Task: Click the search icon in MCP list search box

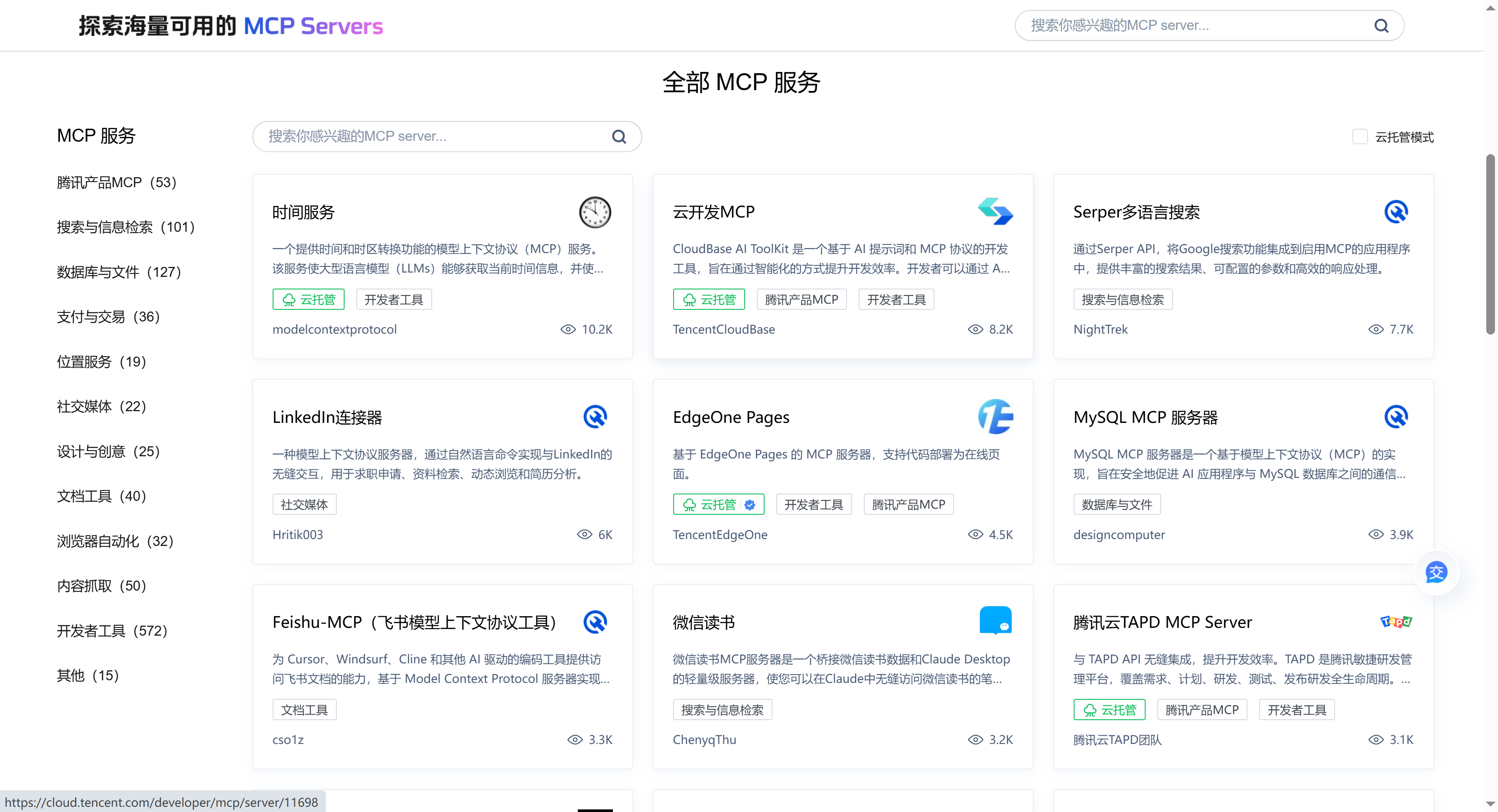Action: [619, 136]
